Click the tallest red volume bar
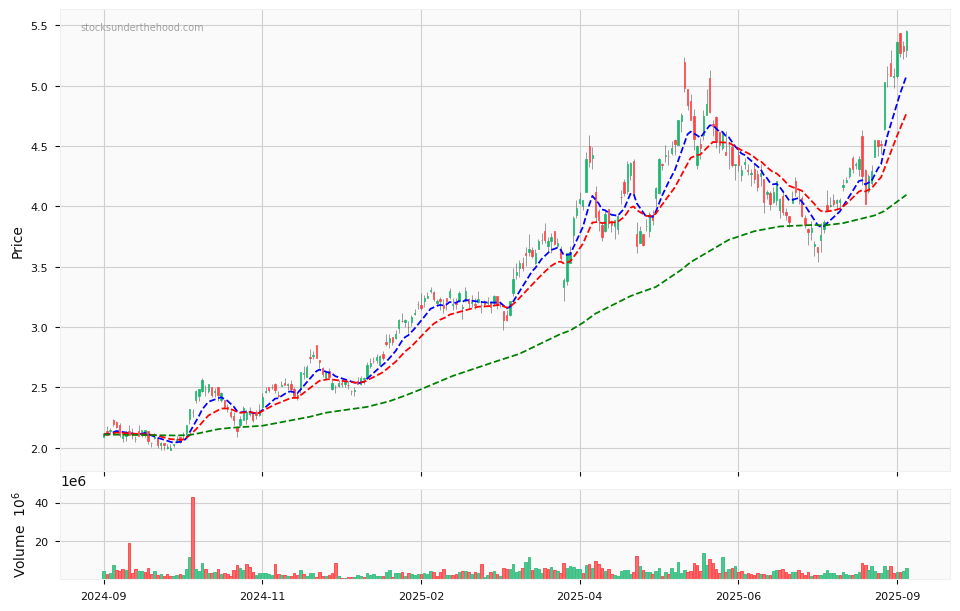The image size is (960, 611). coord(193,538)
